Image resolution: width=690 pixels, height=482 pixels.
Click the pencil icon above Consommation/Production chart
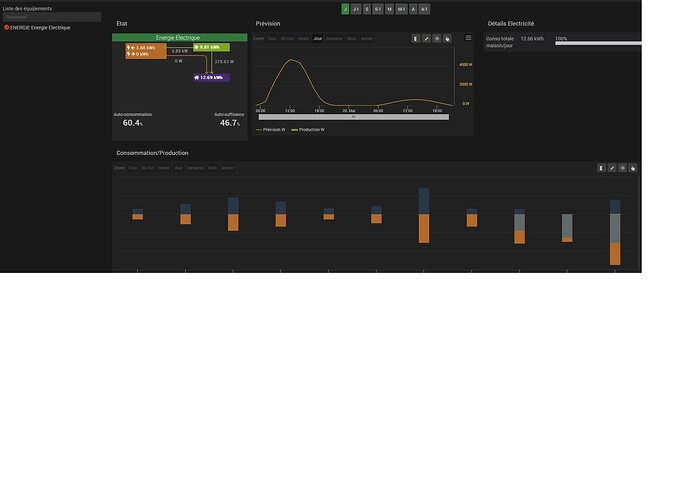pyautogui.click(x=612, y=168)
